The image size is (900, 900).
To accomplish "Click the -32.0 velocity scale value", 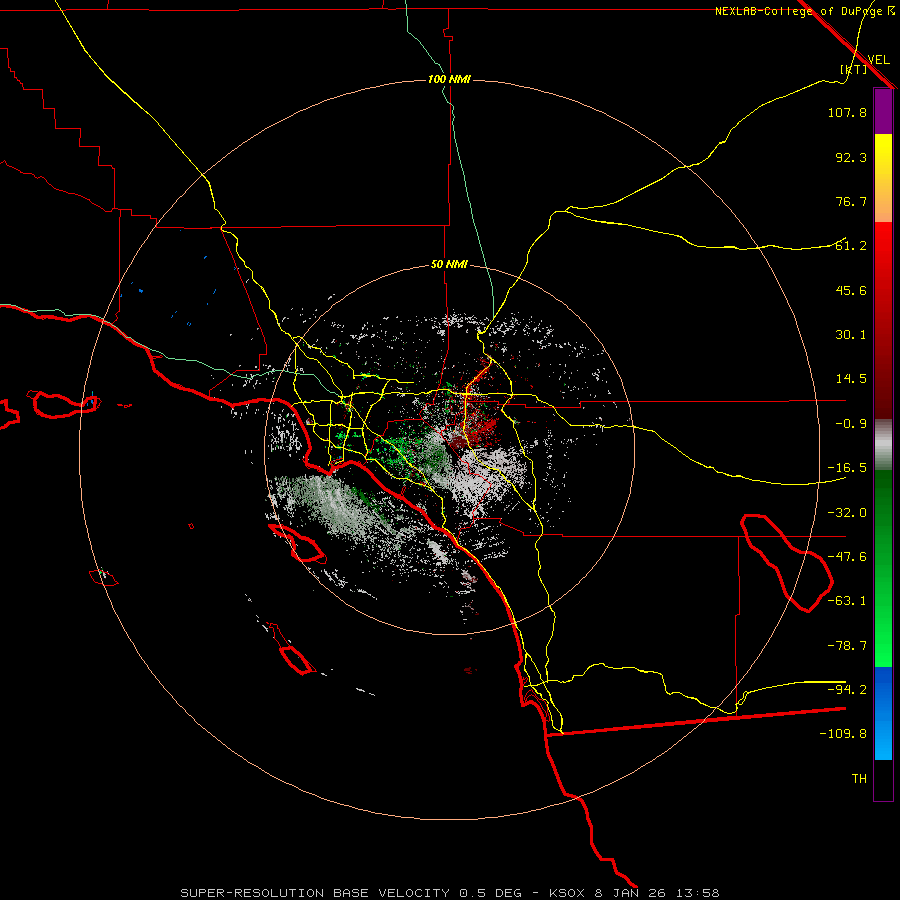I will point(847,513).
